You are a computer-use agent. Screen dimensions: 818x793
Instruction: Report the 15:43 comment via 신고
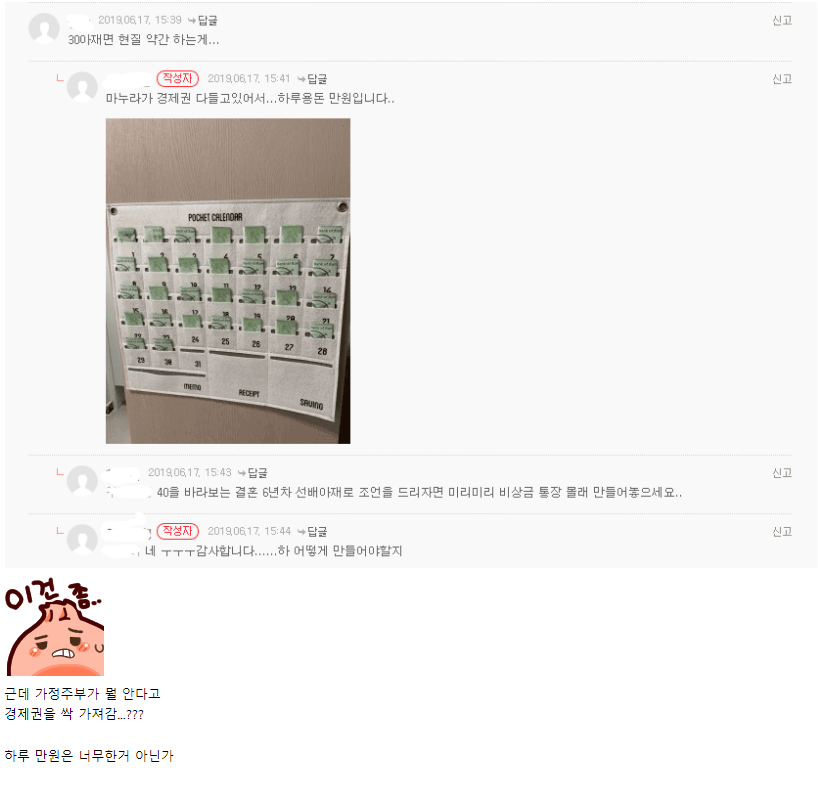pyautogui.click(x=782, y=473)
